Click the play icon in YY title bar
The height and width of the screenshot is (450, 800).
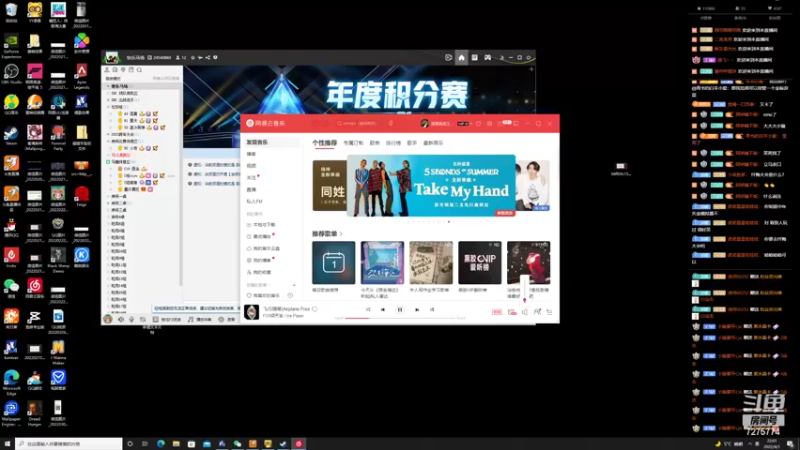click(448, 58)
